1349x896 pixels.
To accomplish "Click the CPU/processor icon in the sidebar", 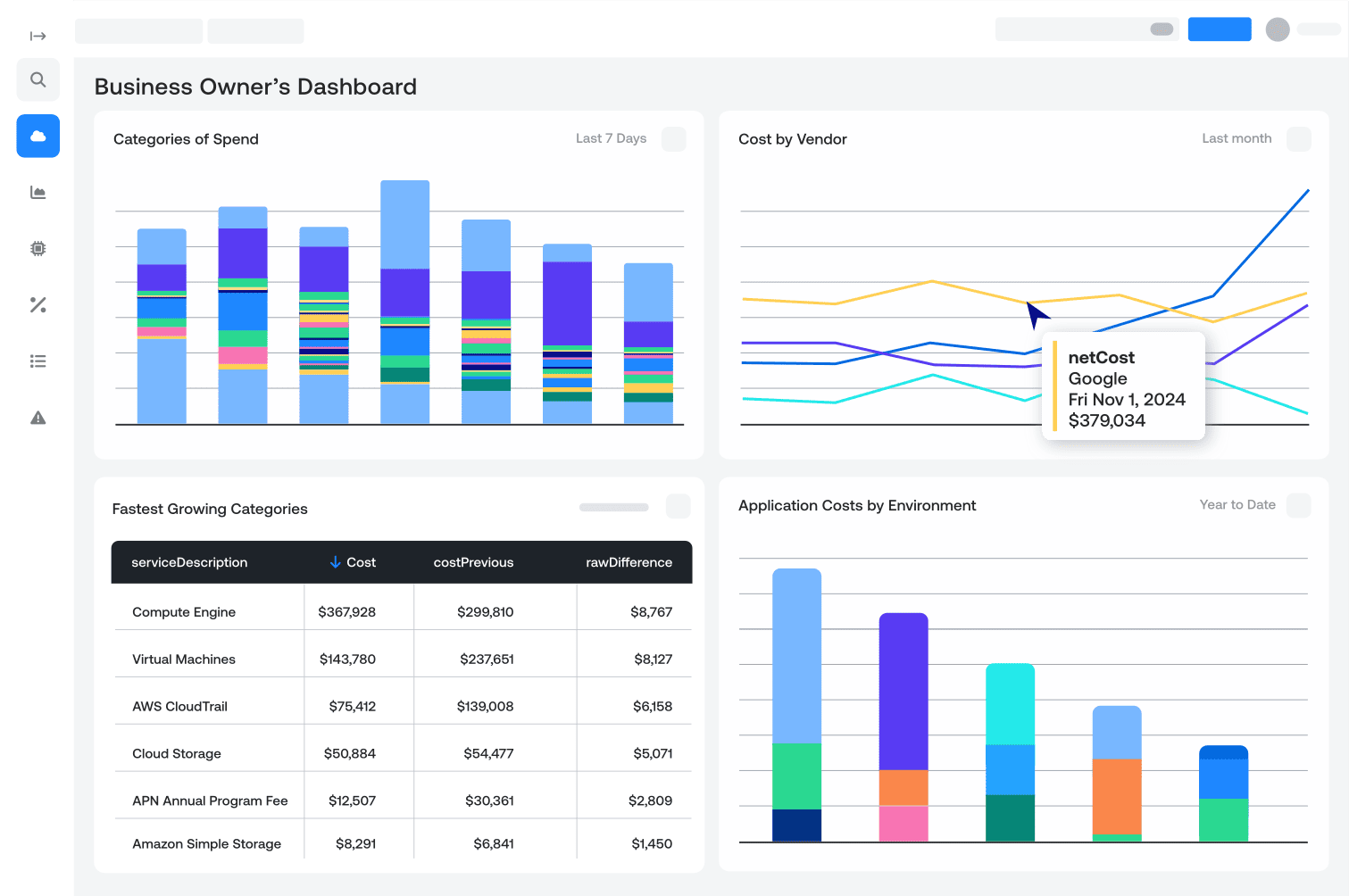I will [x=37, y=248].
